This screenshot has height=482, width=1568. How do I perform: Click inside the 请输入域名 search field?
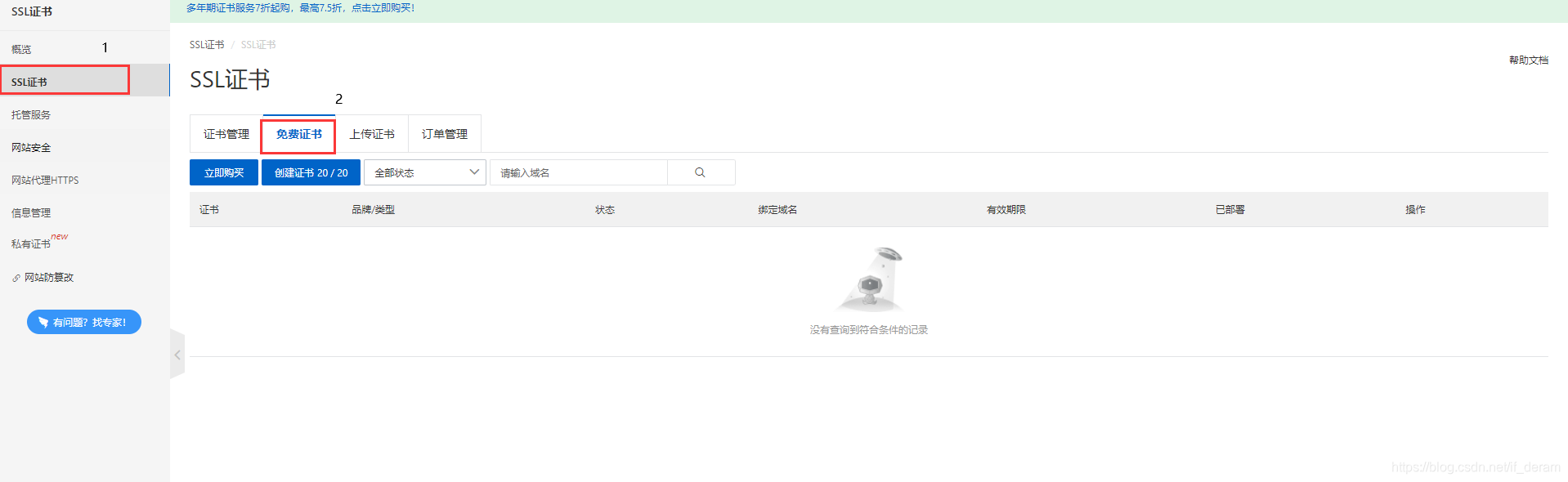579,172
